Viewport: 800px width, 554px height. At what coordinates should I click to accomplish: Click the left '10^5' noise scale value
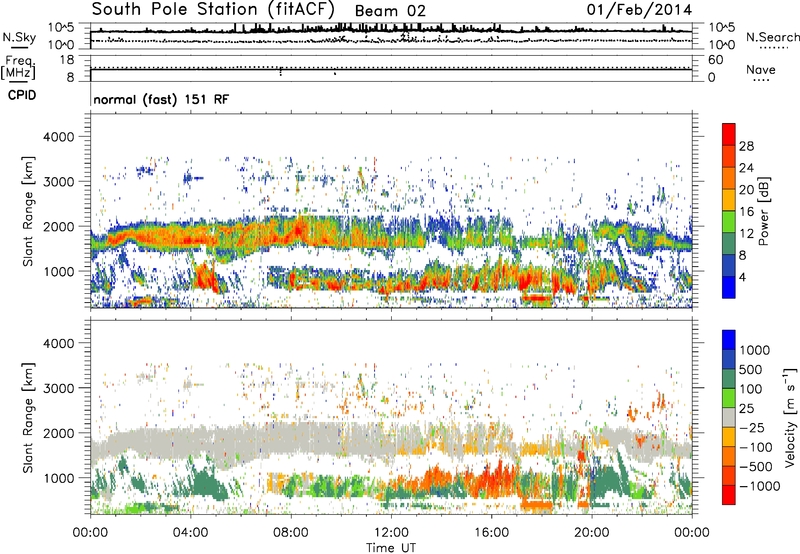click(x=61, y=27)
